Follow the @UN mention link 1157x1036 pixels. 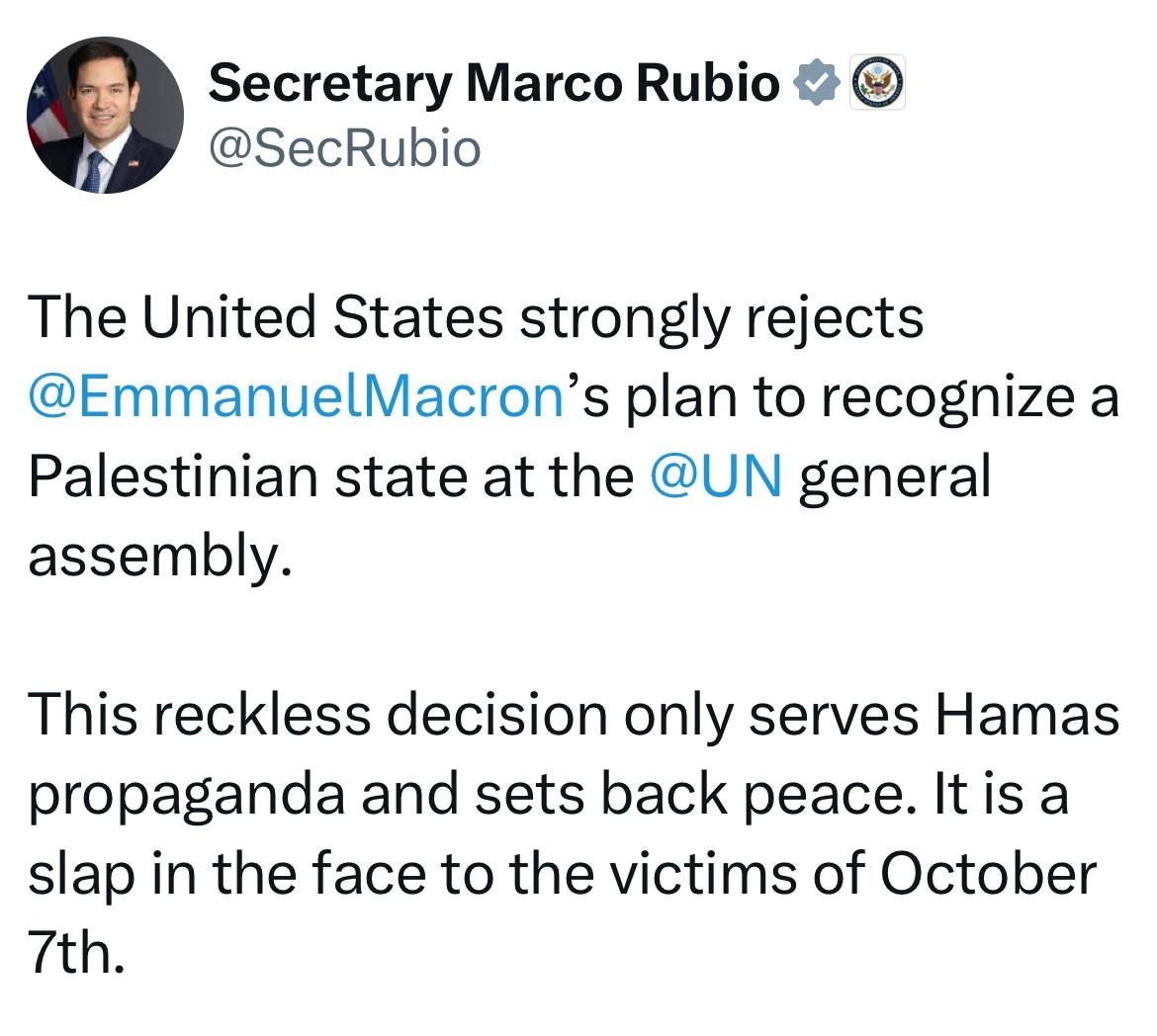716,476
